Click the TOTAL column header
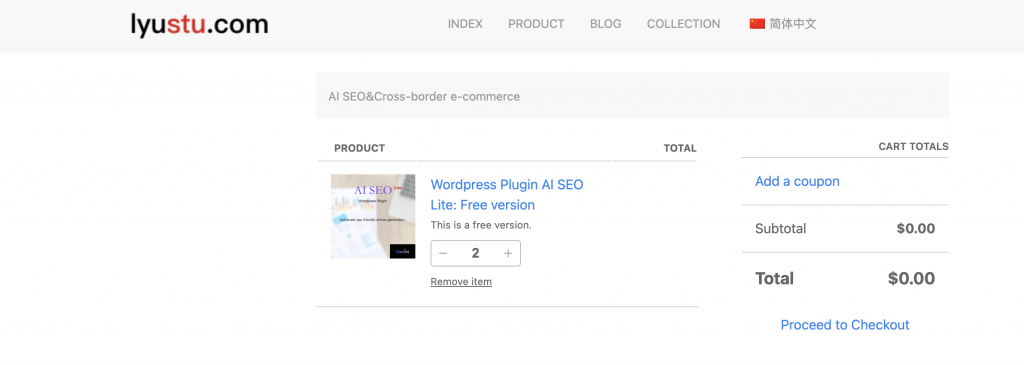The width and height of the screenshot is (1024, 365). [x=680, y=148]
